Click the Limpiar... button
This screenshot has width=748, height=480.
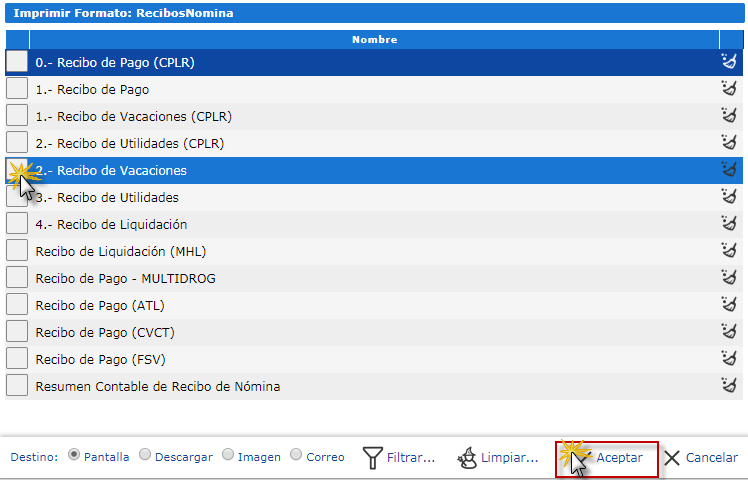coord(498,458)
